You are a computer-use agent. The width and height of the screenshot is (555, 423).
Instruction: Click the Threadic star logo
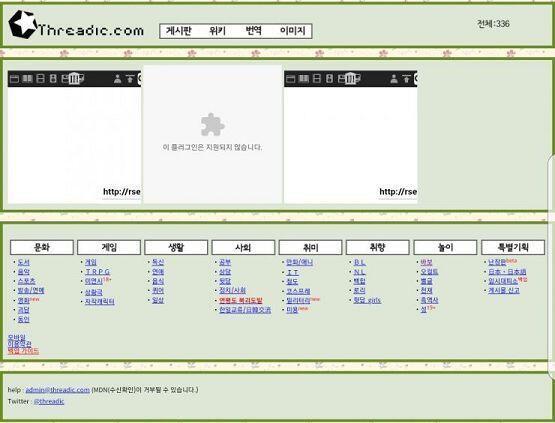coord(23,24)
